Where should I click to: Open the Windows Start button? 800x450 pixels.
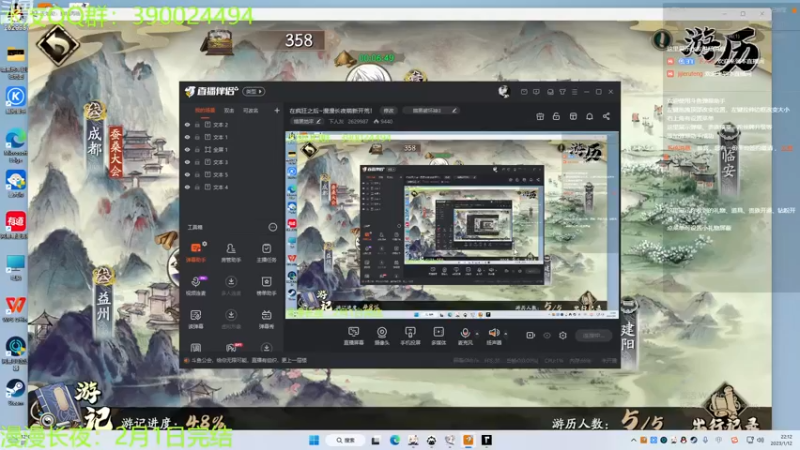314,440
